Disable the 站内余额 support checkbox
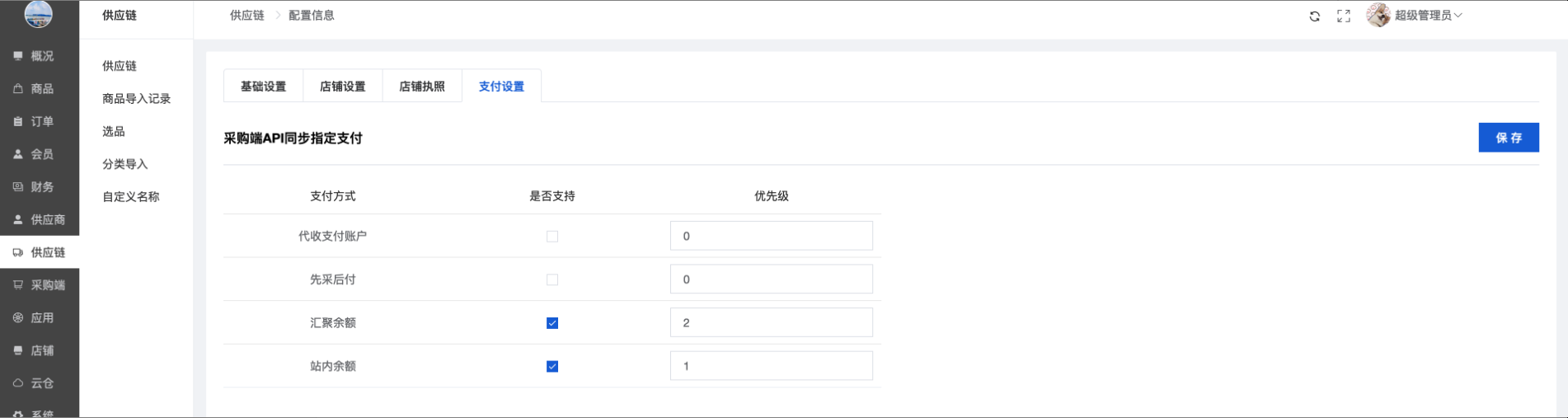The image size is (1568, 418). click(x=552, y=366)
